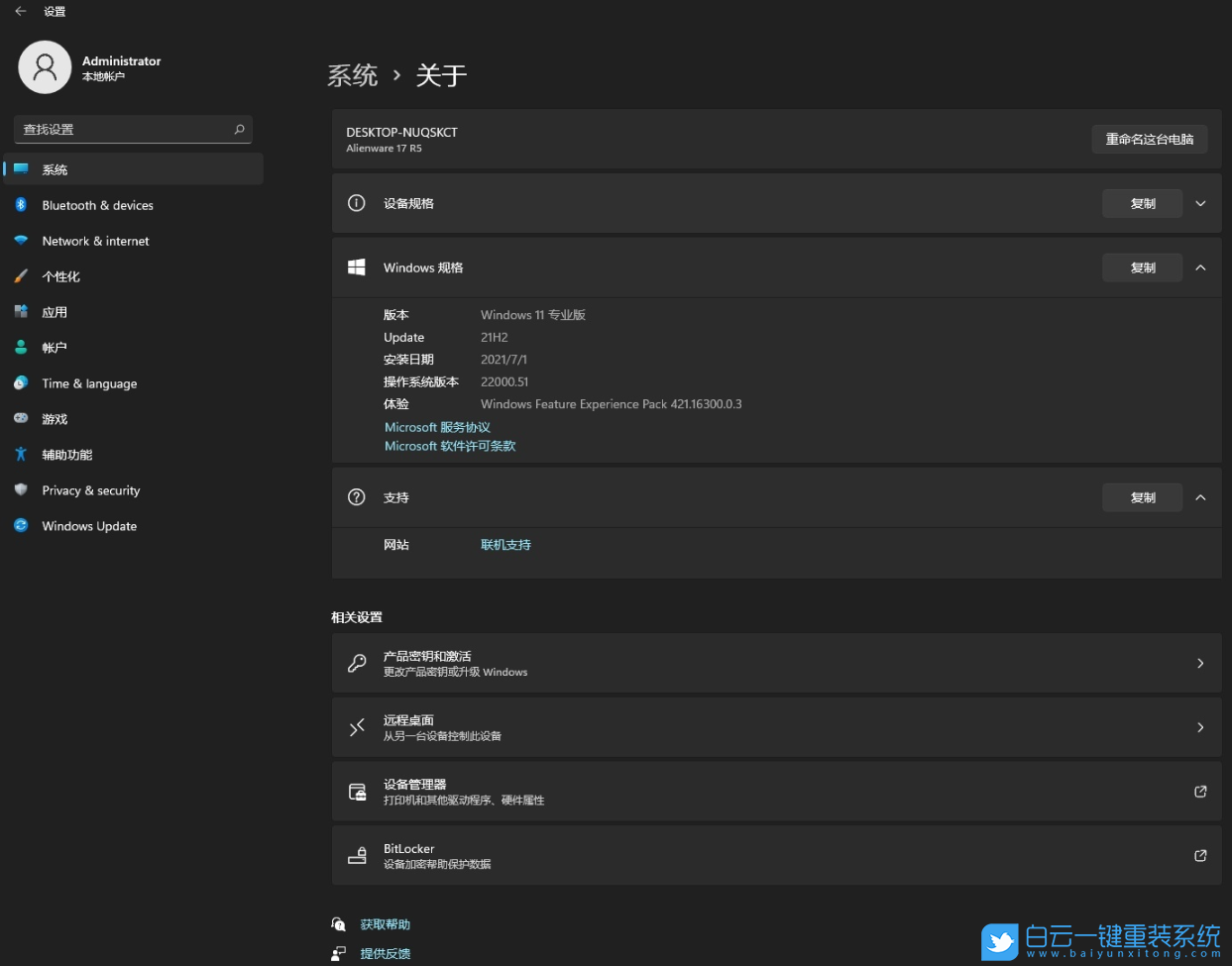Collapse the 支持 section
Viewport: 1232px width, 966px height.
pos(1200,497)
